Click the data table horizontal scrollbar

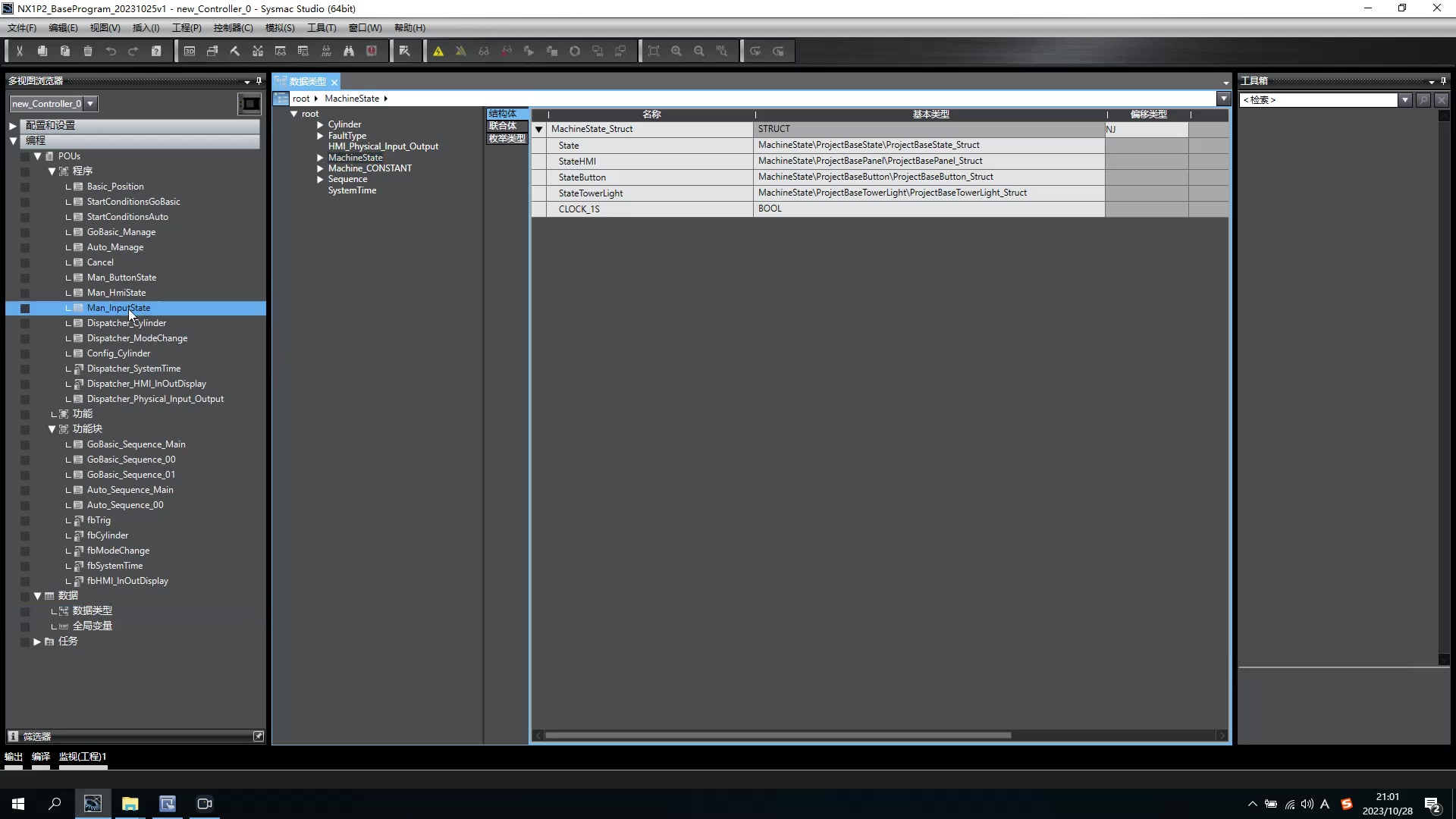tap(777, 736)
